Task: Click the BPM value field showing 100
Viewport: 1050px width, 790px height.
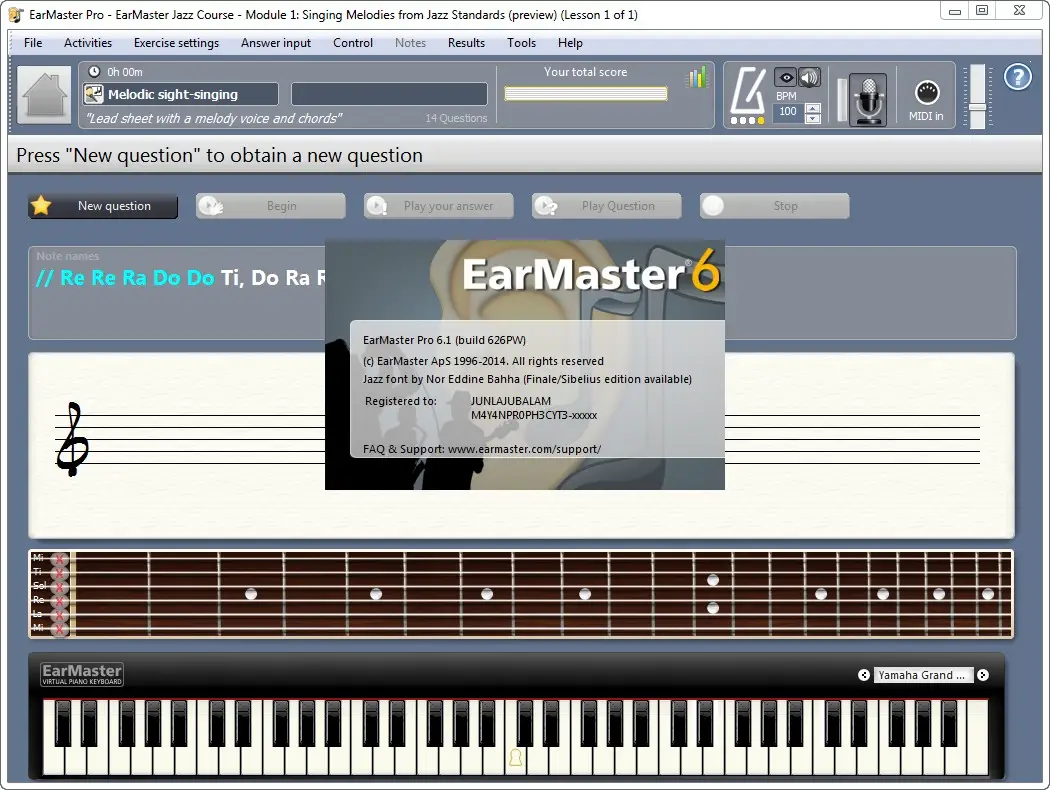Action: coord(788,112)
